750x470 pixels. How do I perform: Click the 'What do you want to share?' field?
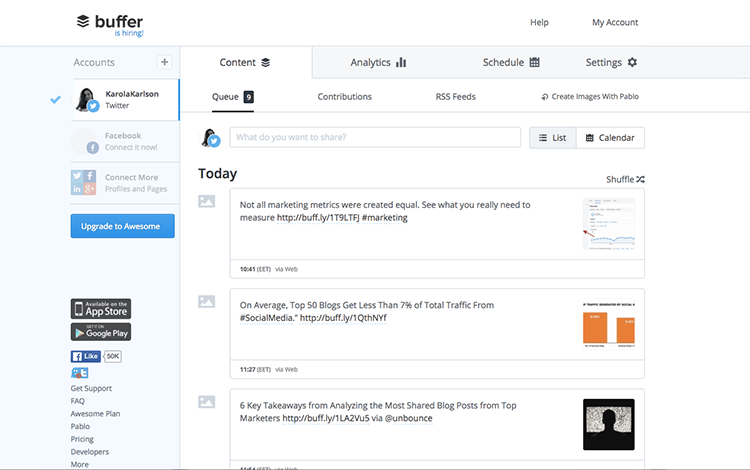tap(375, 137)
